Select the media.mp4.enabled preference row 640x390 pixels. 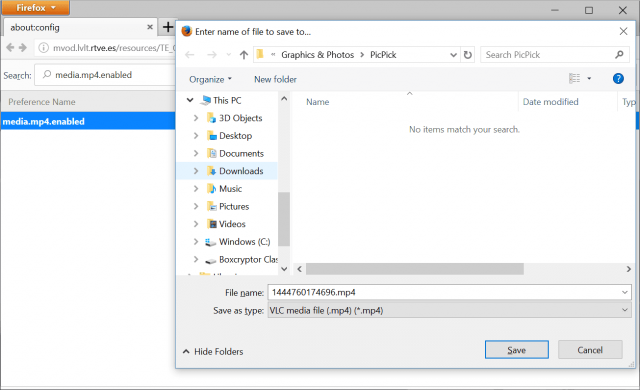[x=88, y=121]
